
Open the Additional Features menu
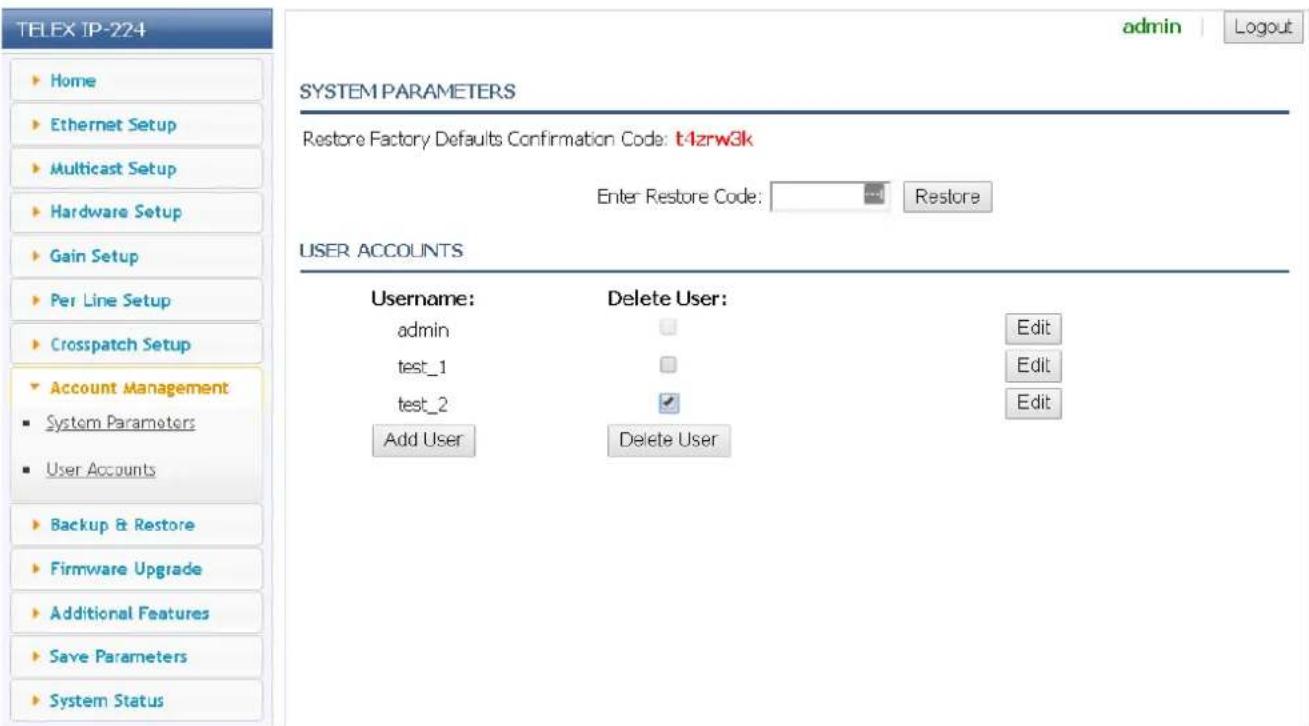point(134,613)
